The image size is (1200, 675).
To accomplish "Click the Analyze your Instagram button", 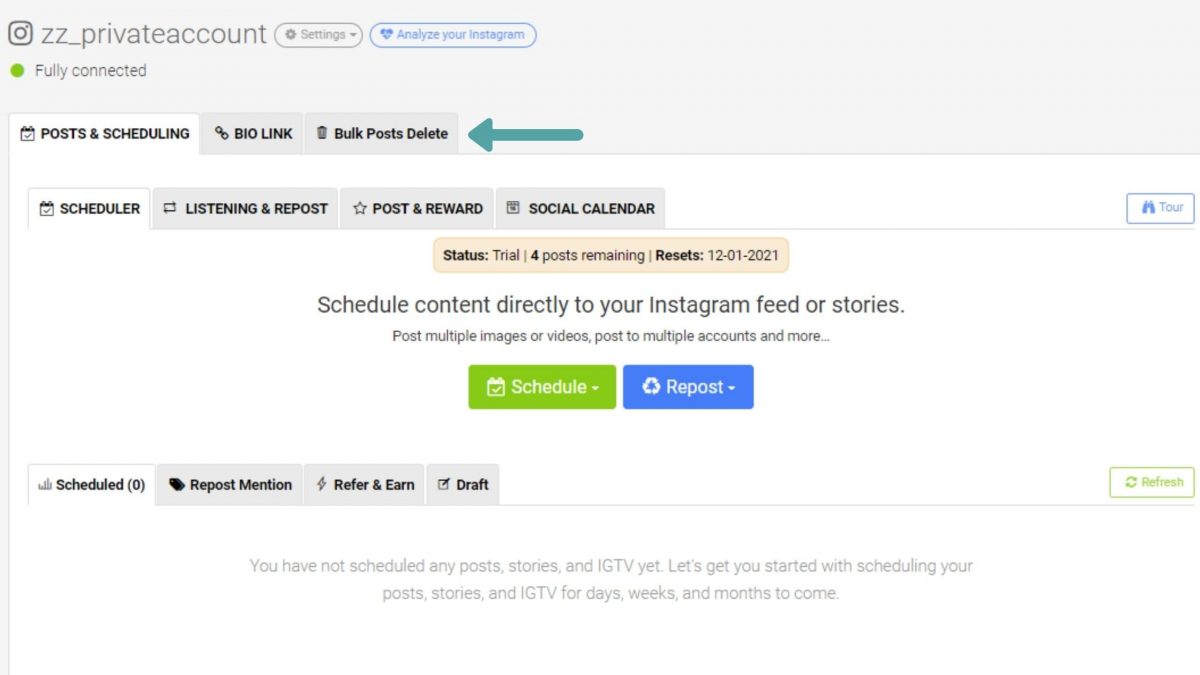I will [x=452, y=34].
